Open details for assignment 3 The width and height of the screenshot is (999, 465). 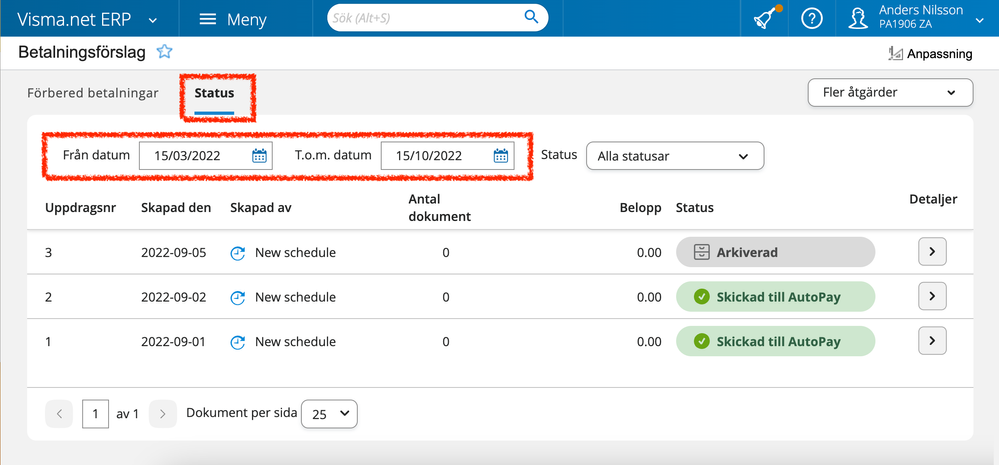(931, 252)
